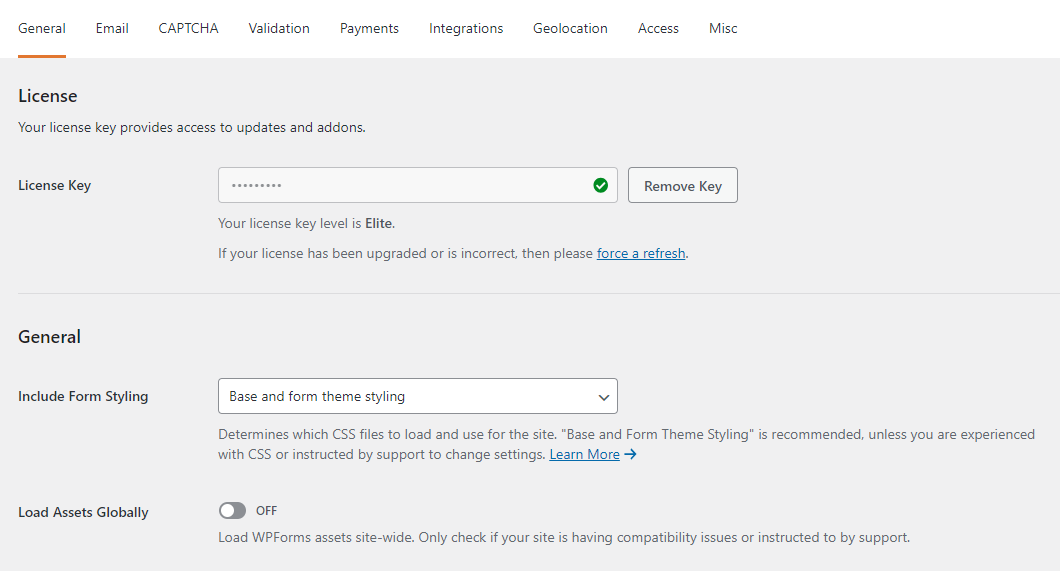Click inside the License Key field
The height and width of the screenshot is (571, 1060).
click(x=400, y=185)
